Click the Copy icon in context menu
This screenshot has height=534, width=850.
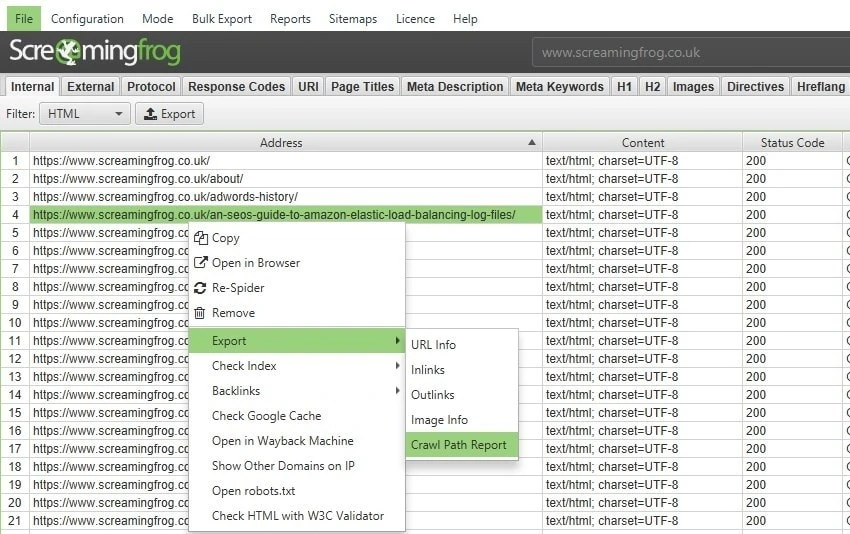click(200, 238)
